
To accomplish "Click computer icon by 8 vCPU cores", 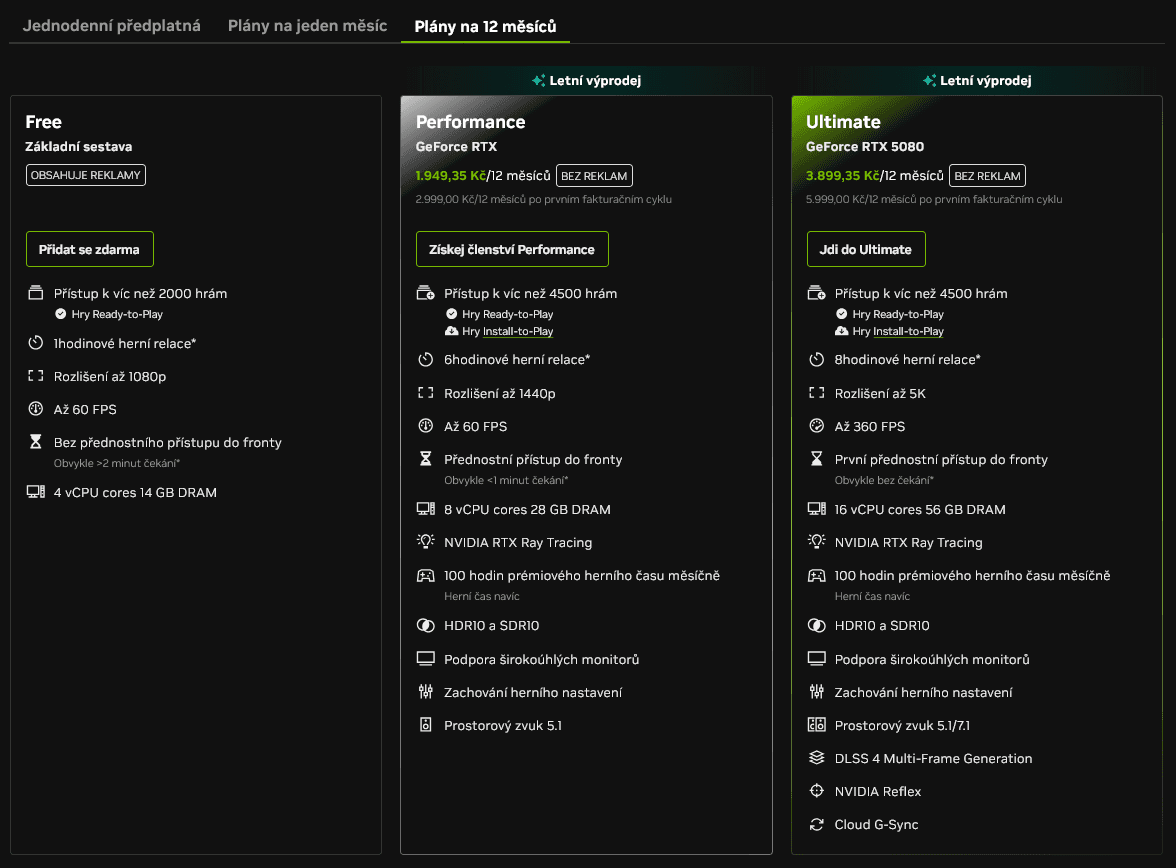I will click(x=425, y=509).
